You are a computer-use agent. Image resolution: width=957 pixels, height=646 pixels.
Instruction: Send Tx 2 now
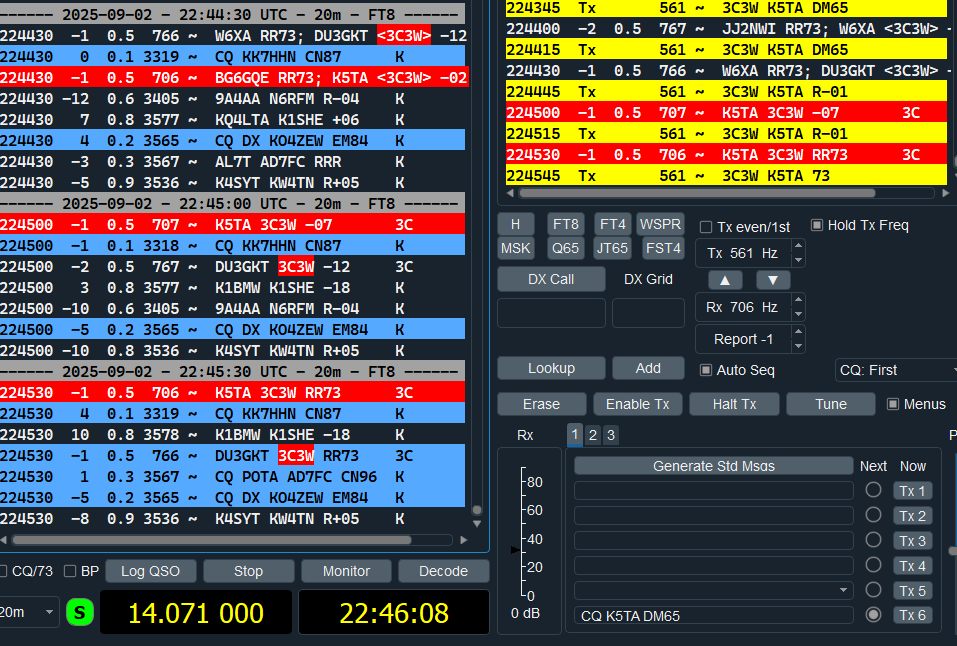point(912,516)
